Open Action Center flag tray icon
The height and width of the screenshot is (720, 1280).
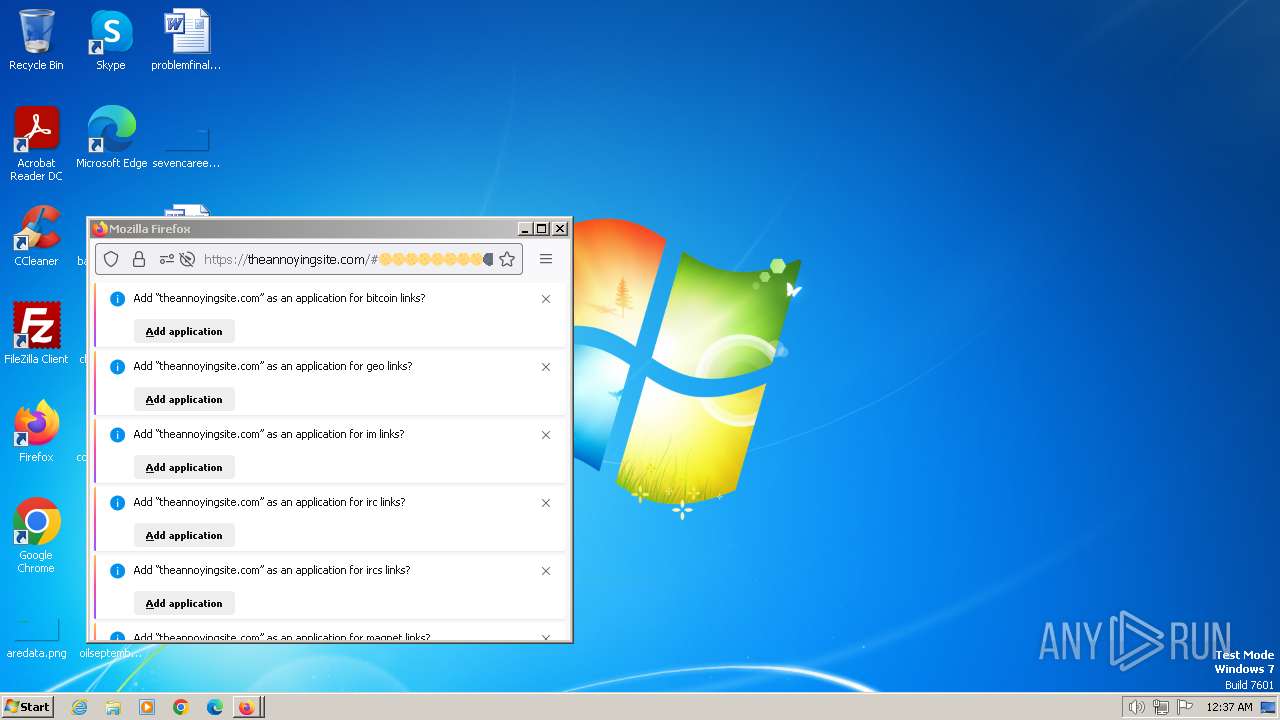1185,707
